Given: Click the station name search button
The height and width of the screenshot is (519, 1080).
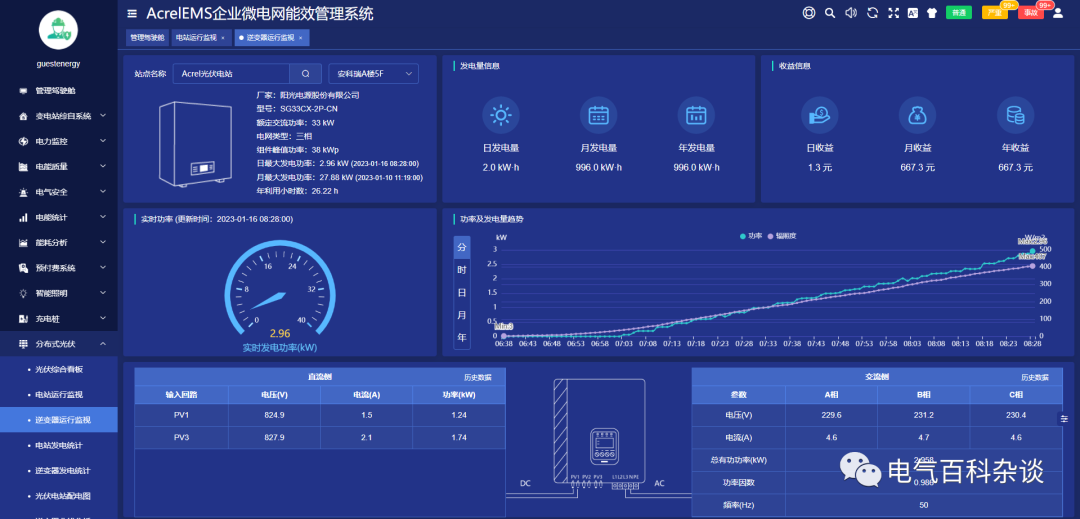Looking at the screenshot, I should (305, 73).
